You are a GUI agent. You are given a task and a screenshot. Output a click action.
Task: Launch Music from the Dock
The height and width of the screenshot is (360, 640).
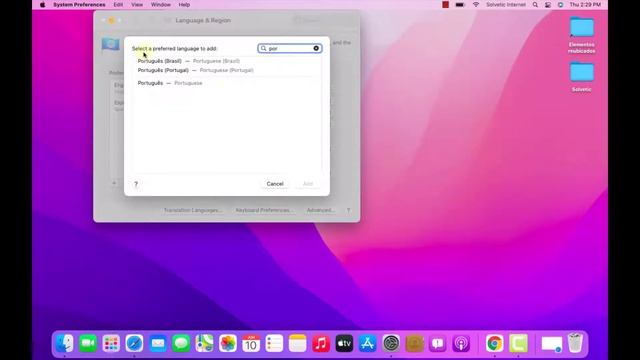pyautogui.click(x=321, y=343)
